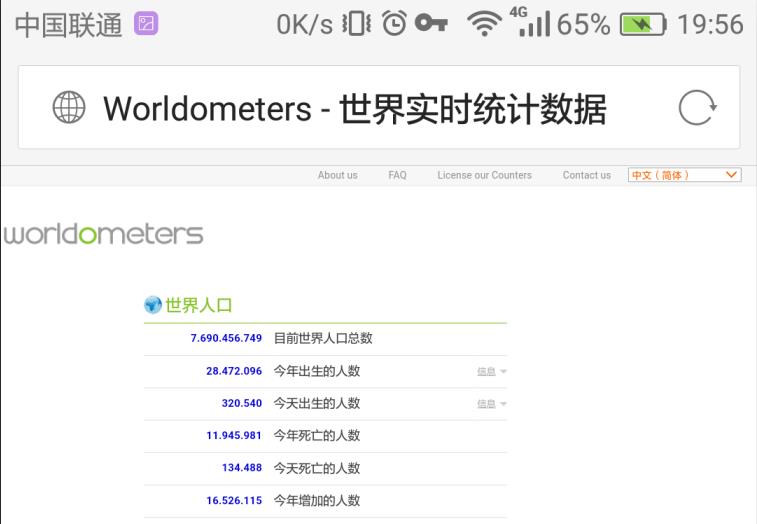Image resolution: width=757 pixels, height=524 pixels.
Task: Click the 11.945.981 deaths this year value
Action: coord(234,436)
